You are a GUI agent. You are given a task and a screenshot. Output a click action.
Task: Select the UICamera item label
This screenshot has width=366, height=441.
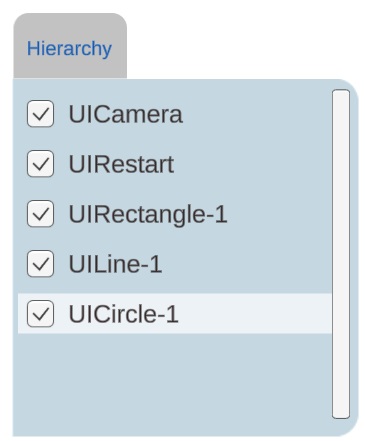click(x=126, y=114)
